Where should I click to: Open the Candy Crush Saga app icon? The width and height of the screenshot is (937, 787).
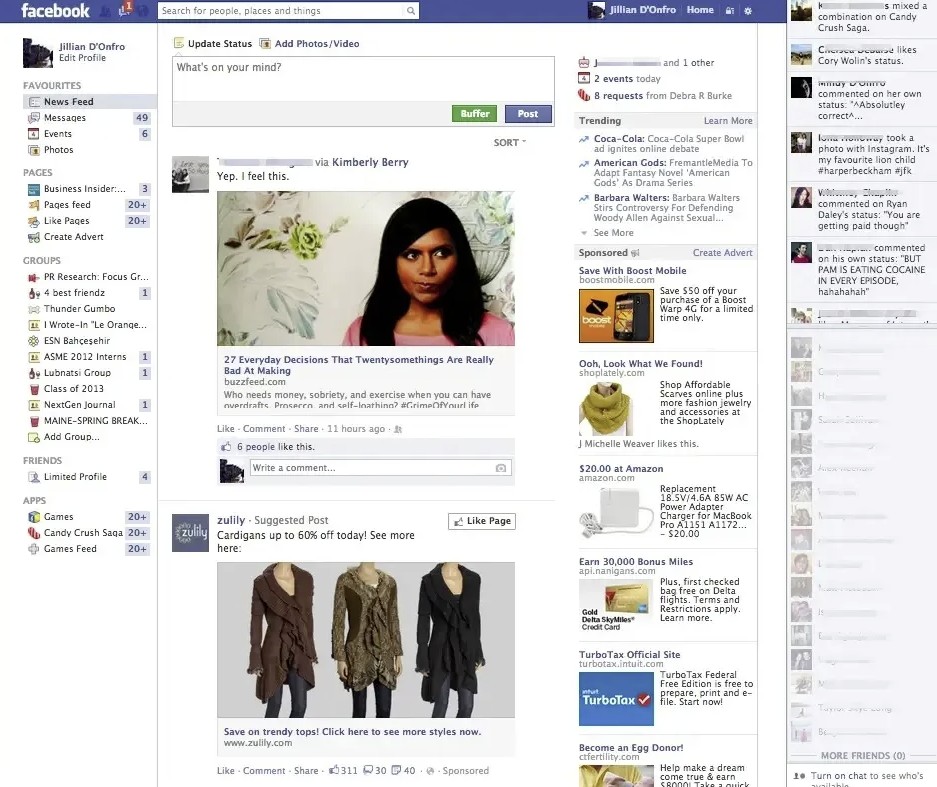tap(35, 533)
